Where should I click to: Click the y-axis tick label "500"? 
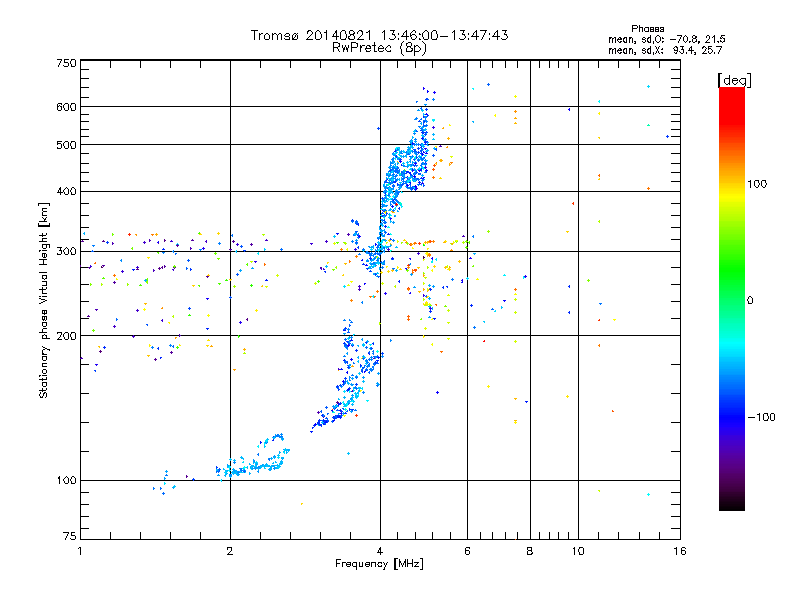66,145
